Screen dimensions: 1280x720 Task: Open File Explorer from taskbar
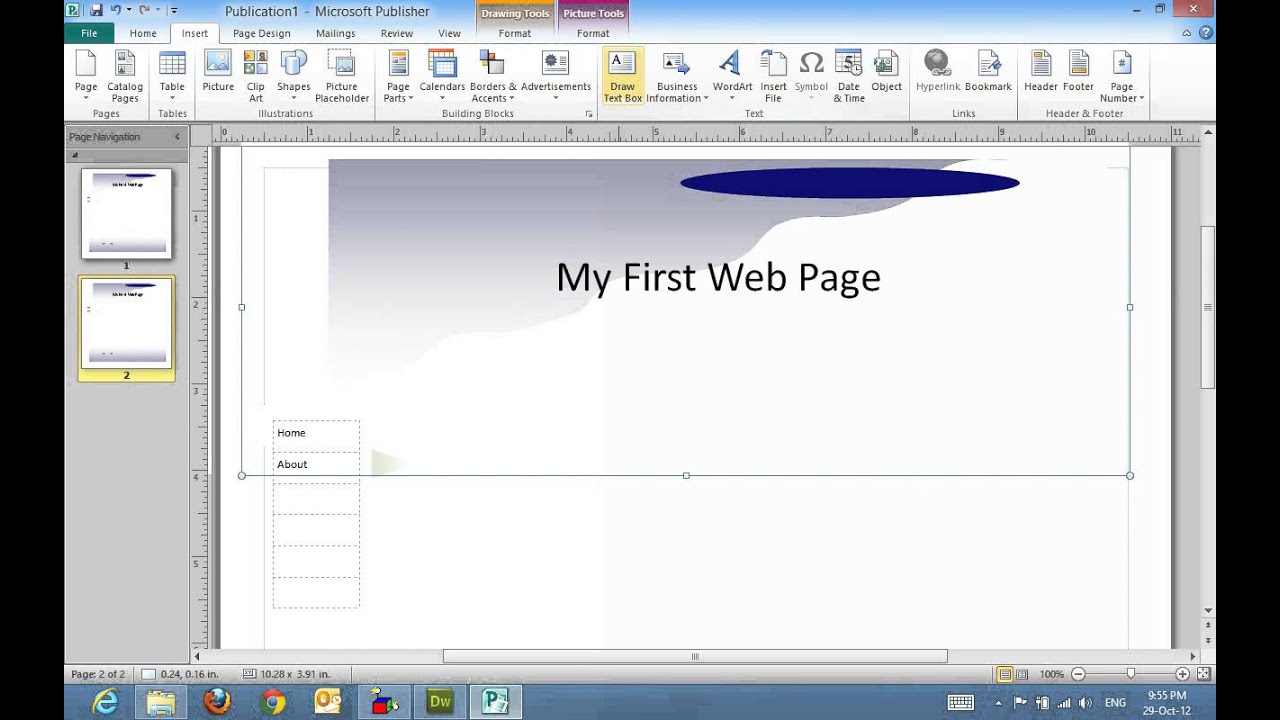(160, 702)
